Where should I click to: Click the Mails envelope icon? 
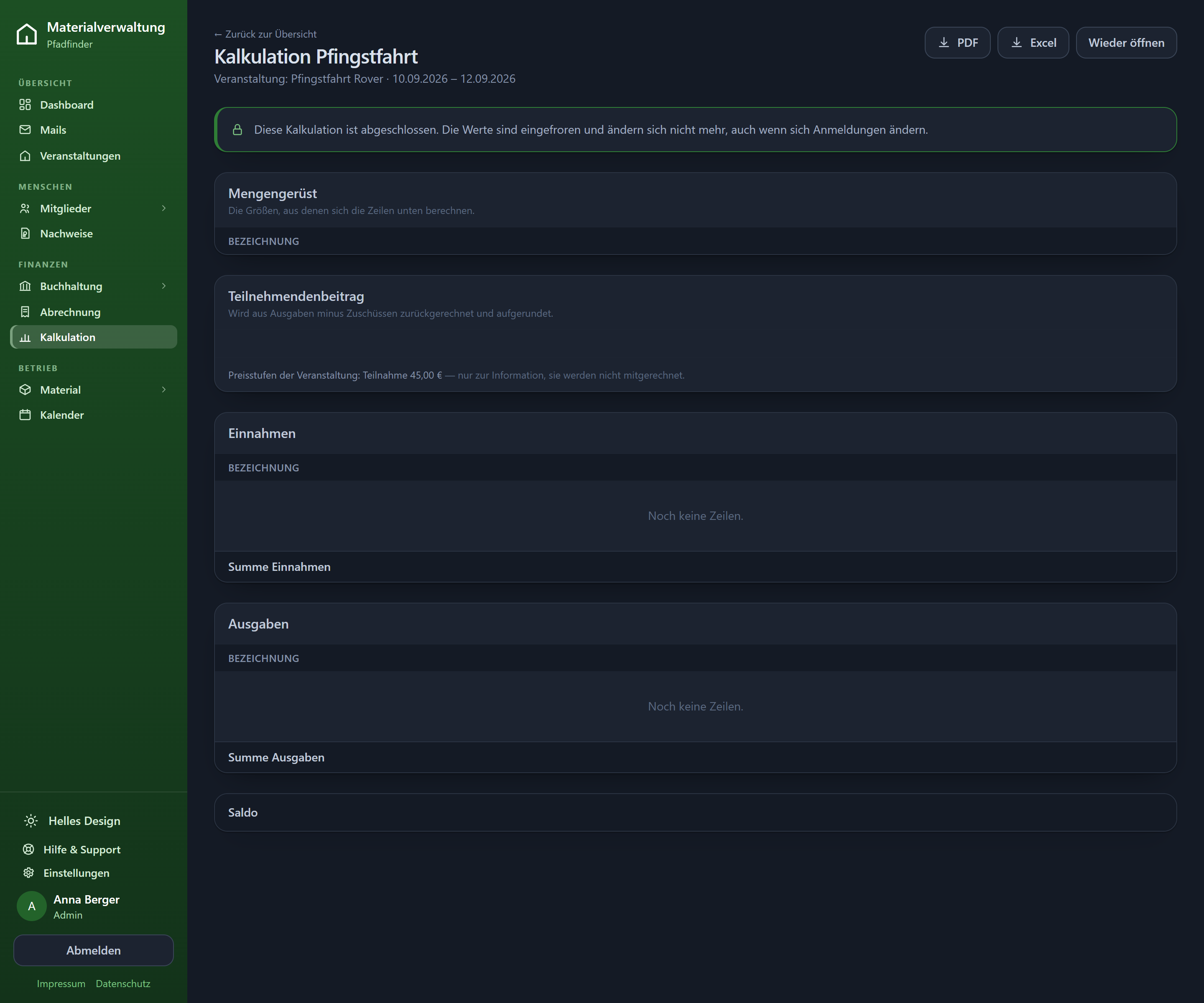pos(25,130)
